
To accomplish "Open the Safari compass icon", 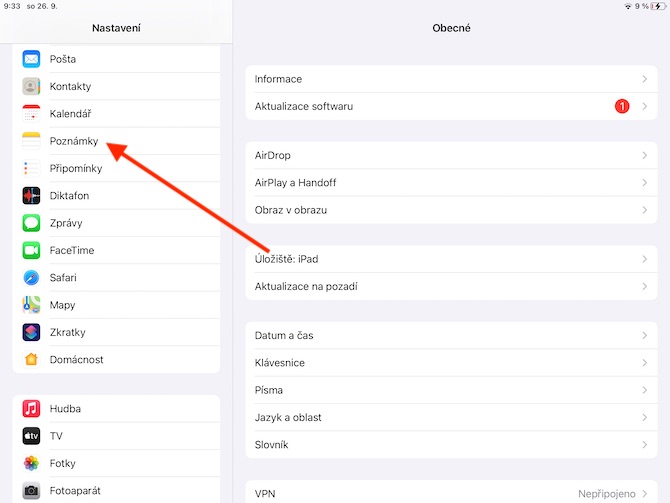I will point(31,278).
